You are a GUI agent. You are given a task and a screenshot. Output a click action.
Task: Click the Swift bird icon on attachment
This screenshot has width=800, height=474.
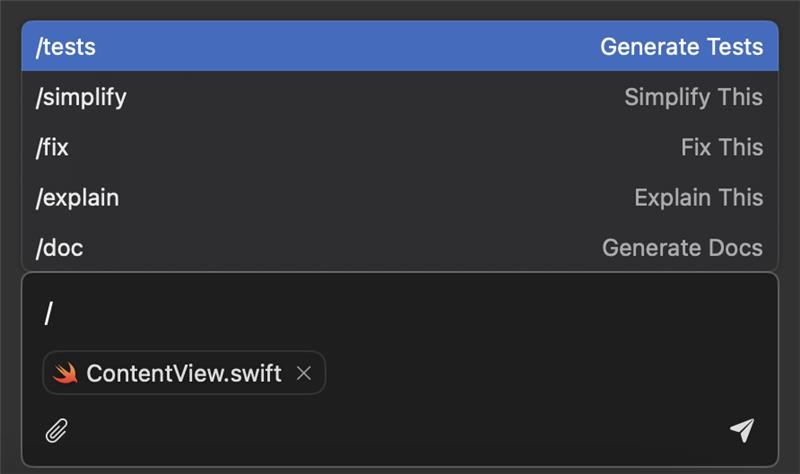coord(66,373)
